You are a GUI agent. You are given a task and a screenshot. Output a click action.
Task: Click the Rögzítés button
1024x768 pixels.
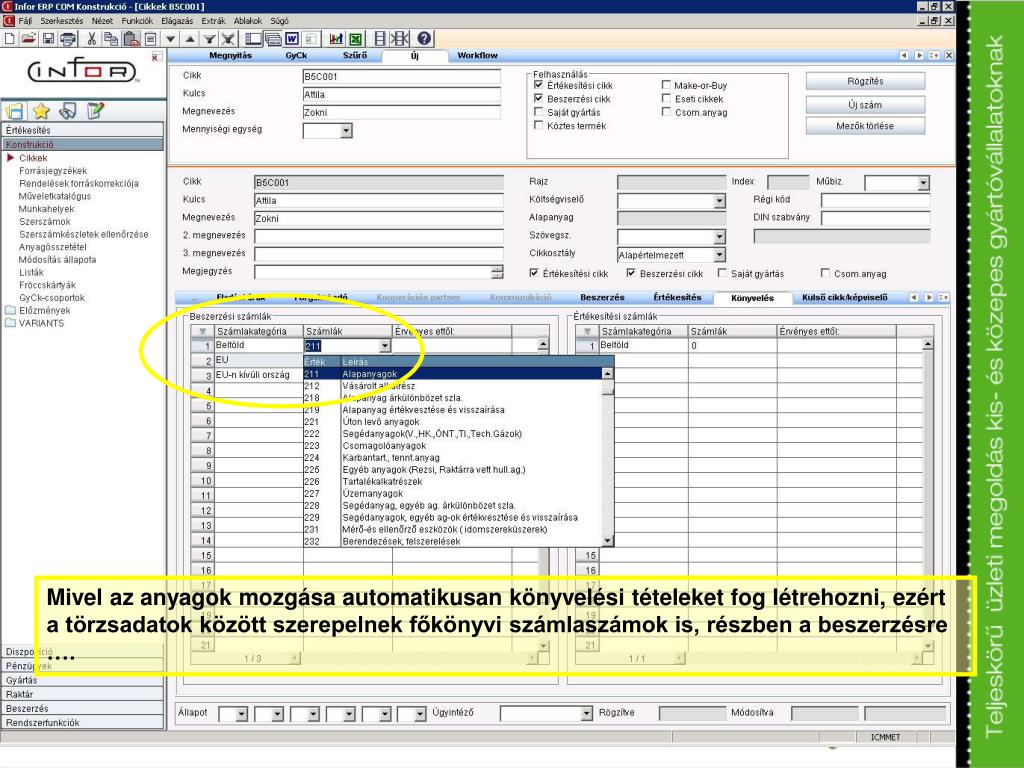pyautogui.click(x=865, y=81)
